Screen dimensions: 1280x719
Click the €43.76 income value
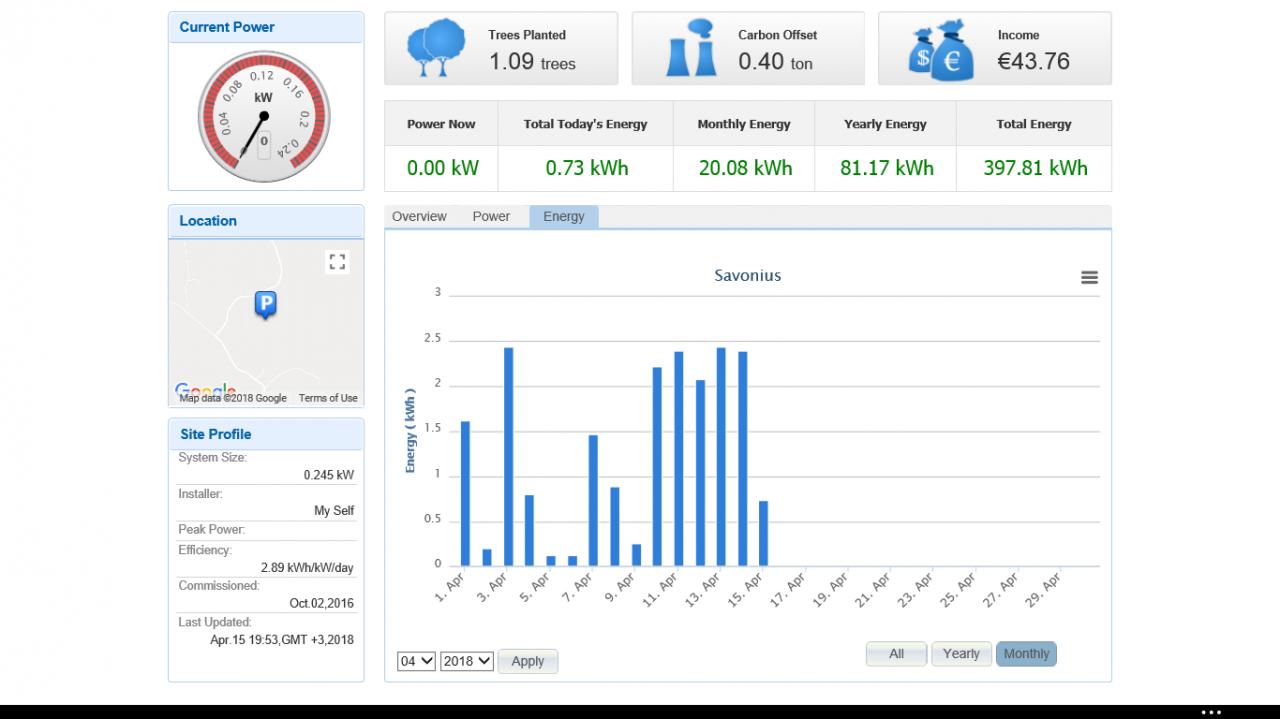coord(1034,61)
